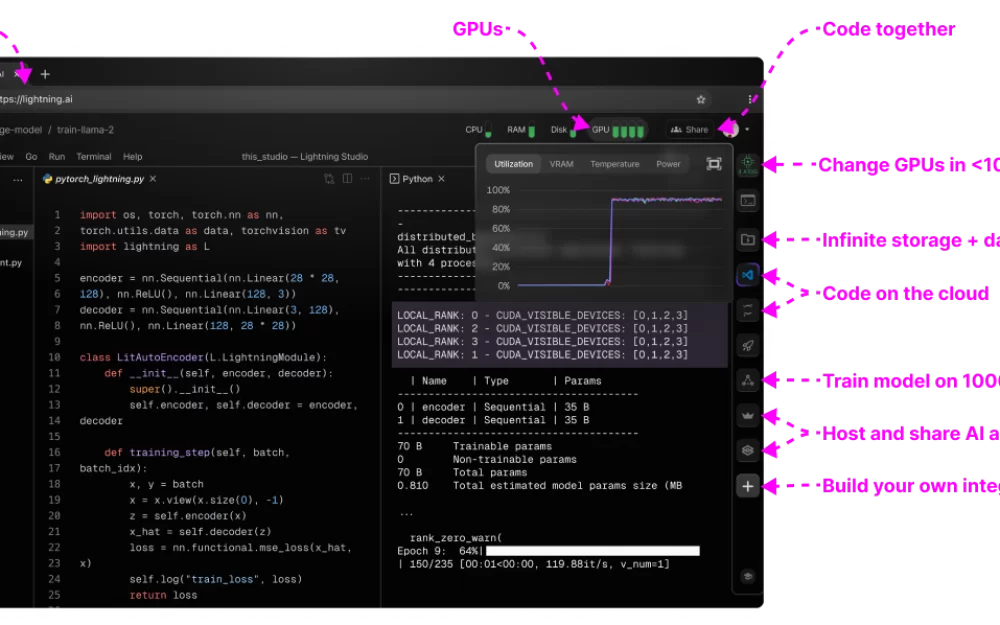
Task: Switch to the Temperature tab
Action: click(x=615, y=165)
